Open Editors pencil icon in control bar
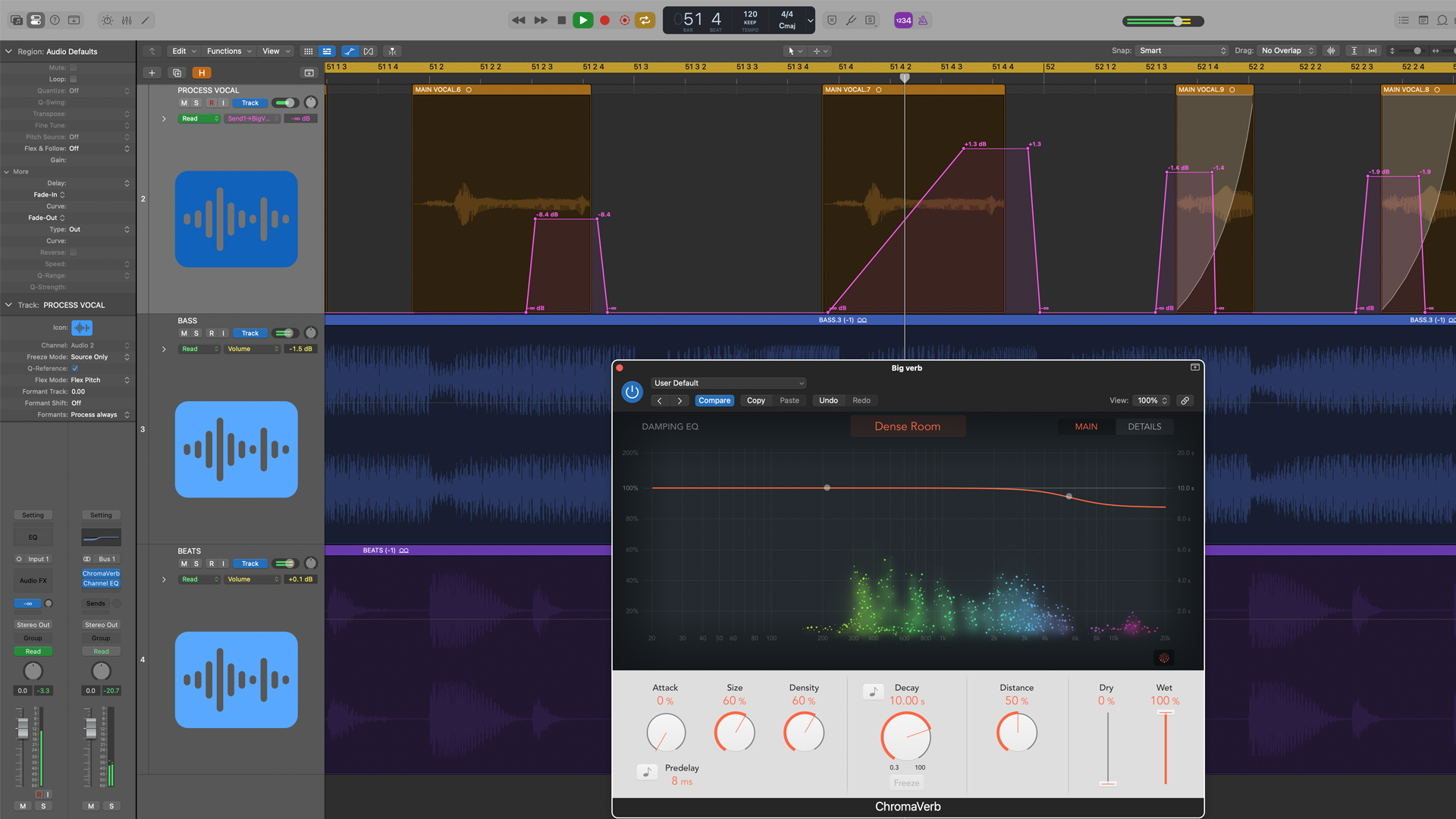Screen dimensions: 1456x819 (x=146, y=20)
